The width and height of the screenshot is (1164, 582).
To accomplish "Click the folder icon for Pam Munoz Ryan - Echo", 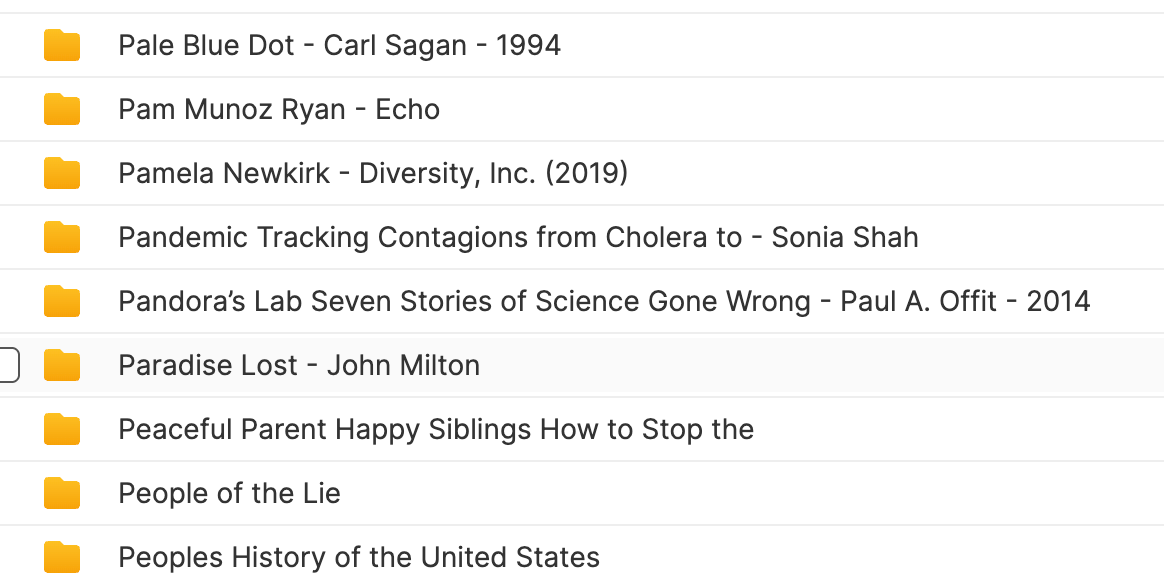I will point(62,109).
